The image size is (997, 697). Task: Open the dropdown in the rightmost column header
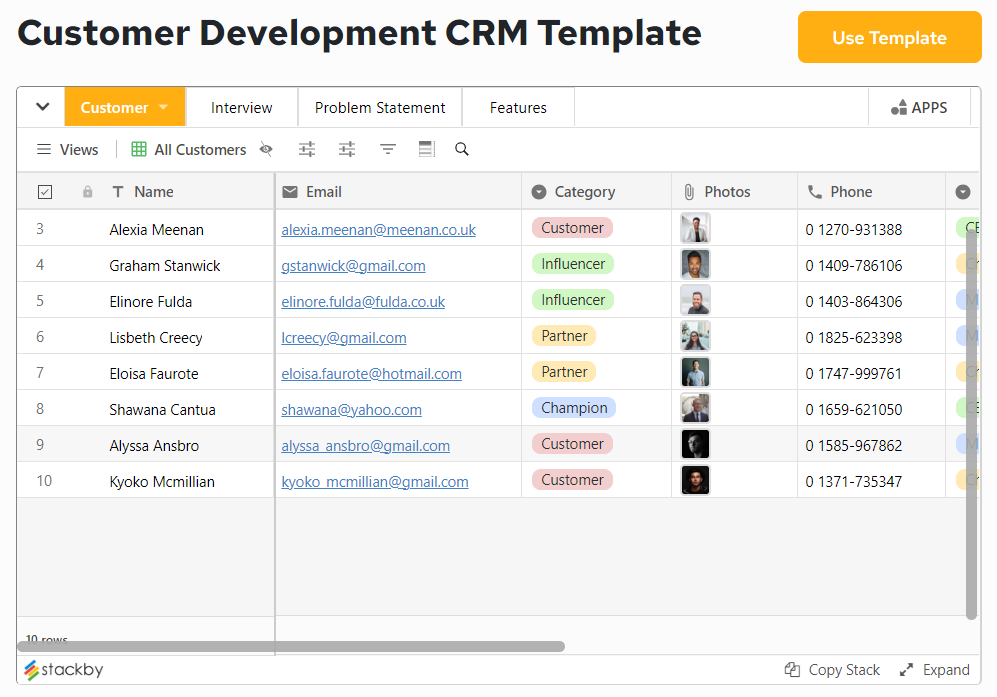click(962, 191)
